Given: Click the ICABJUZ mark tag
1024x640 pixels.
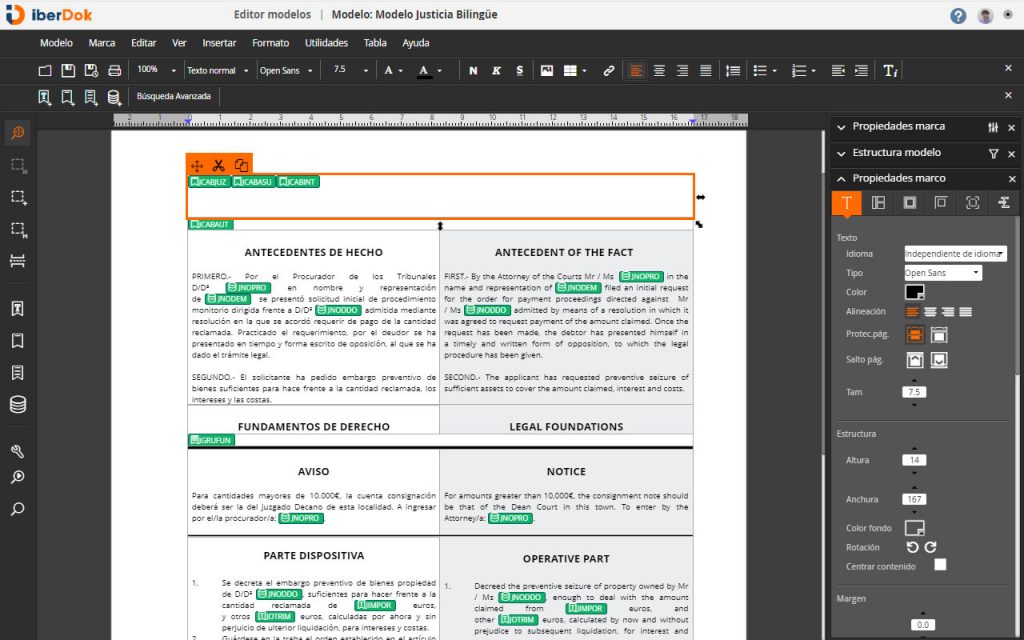Looking at the screenshot, I should click(x=210, y=182).
